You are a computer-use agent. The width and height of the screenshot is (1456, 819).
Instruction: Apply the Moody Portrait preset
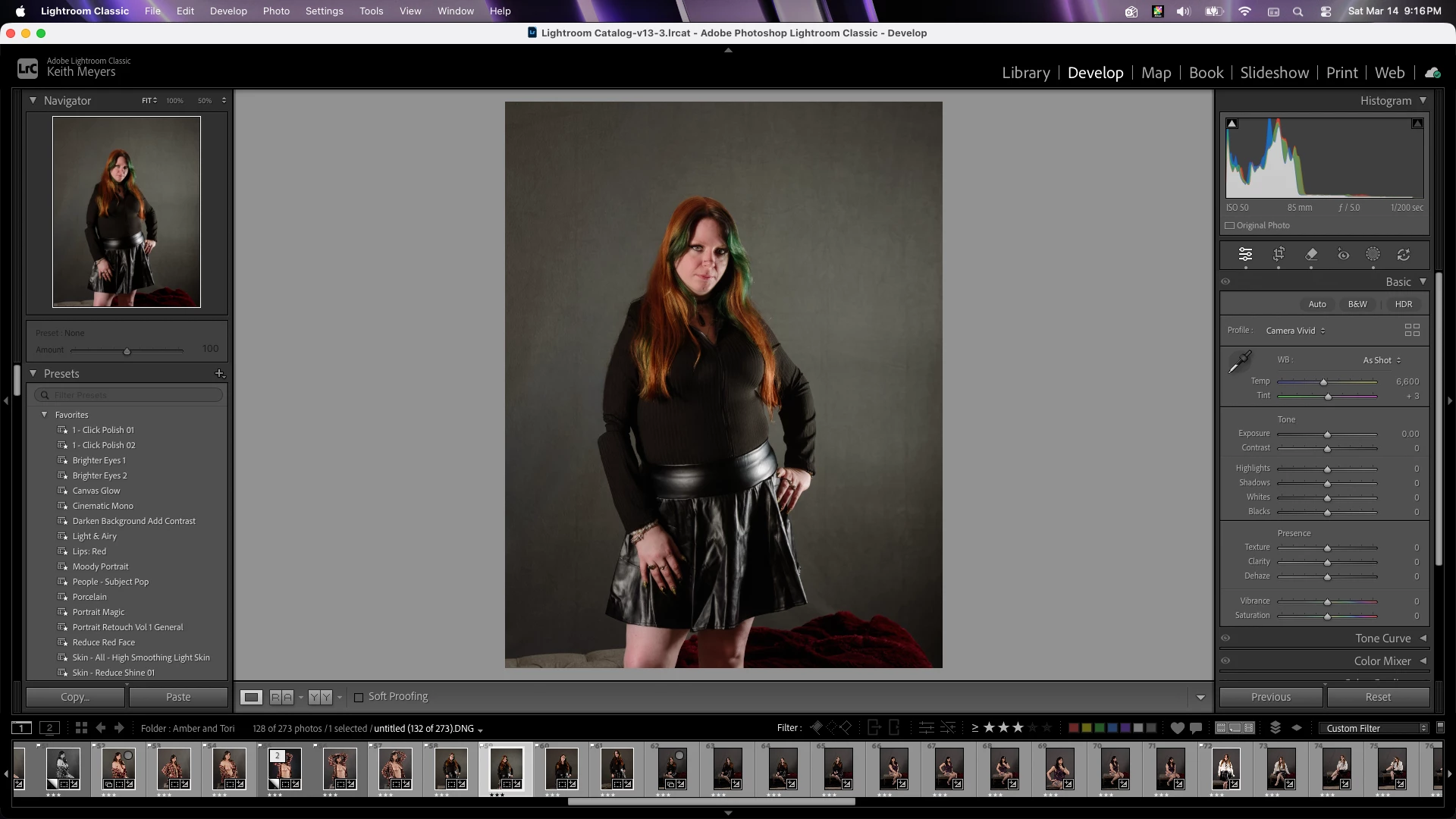pos(100,566)
